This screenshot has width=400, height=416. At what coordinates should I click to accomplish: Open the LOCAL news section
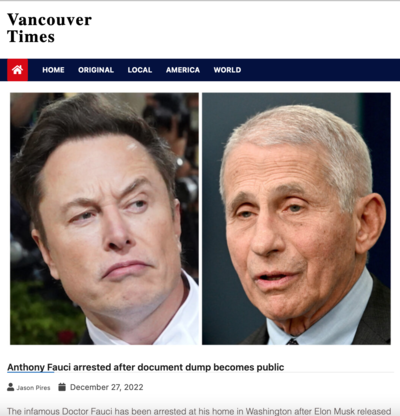click(140, 70)
